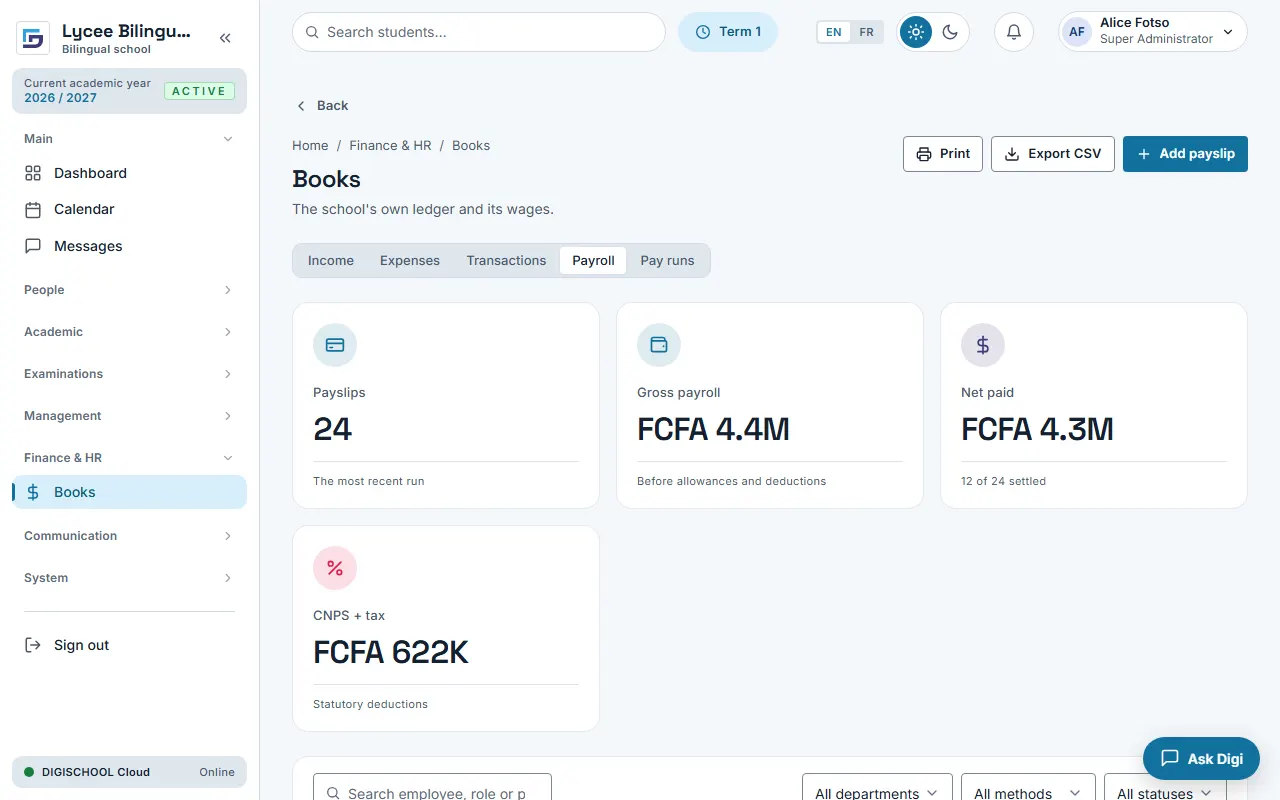Open the All methods filter dropdown
The width and height of the screenshot is (1280, 800).
coord(1028,787)
